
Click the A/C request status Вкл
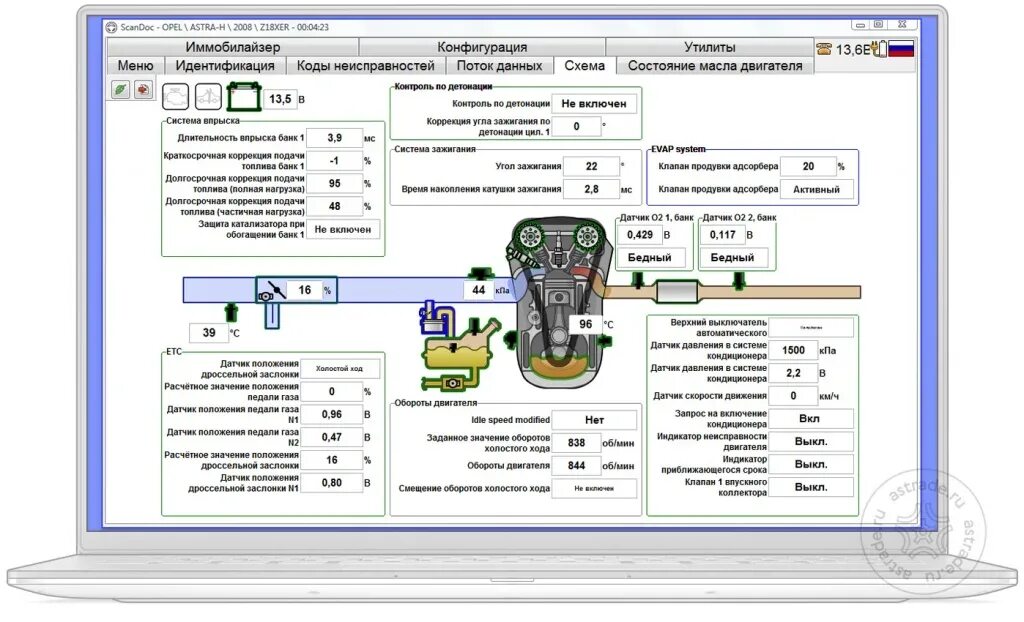click(x=810, y=419)
